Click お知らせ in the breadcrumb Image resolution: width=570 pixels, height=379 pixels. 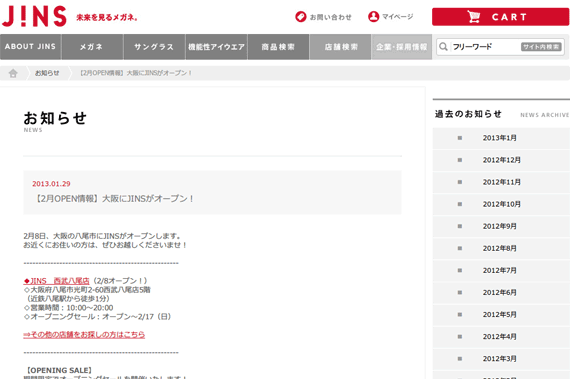click(47, 73)
